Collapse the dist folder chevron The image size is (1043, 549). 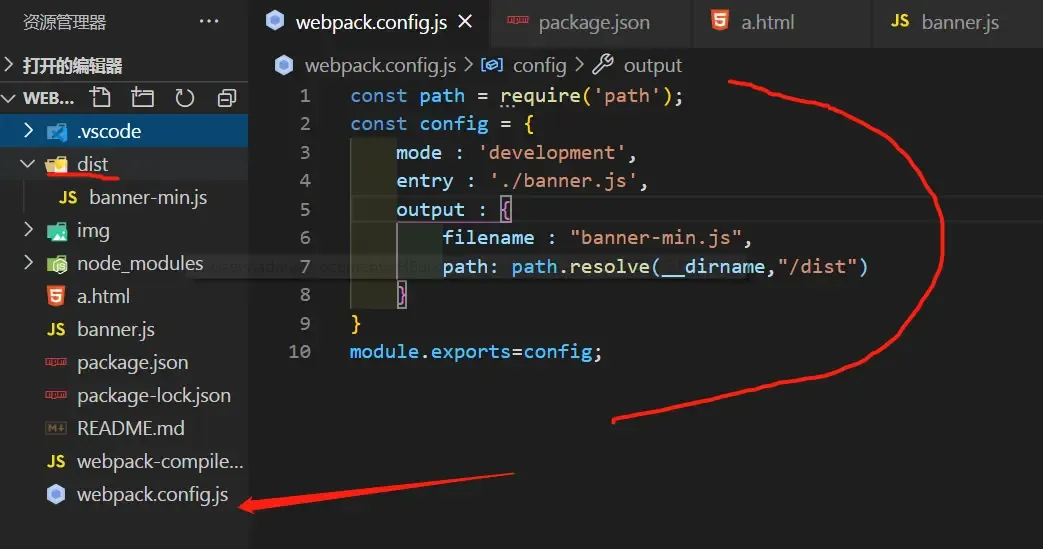pos(28,163)
